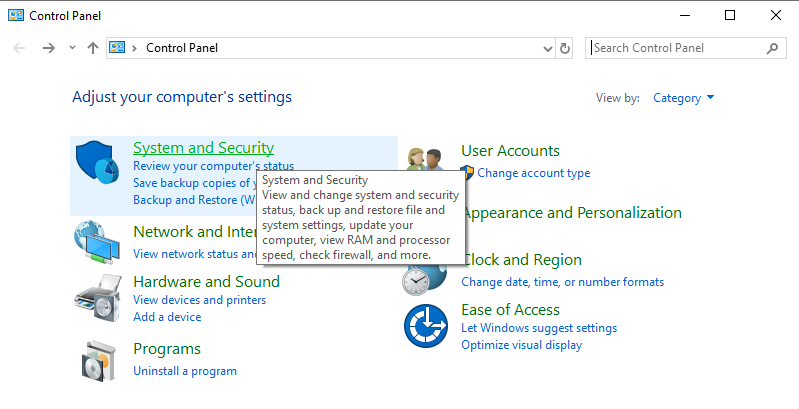
Task: Open Ease of Access category heading
Action: pyautogui.click(x=510, y=310)
